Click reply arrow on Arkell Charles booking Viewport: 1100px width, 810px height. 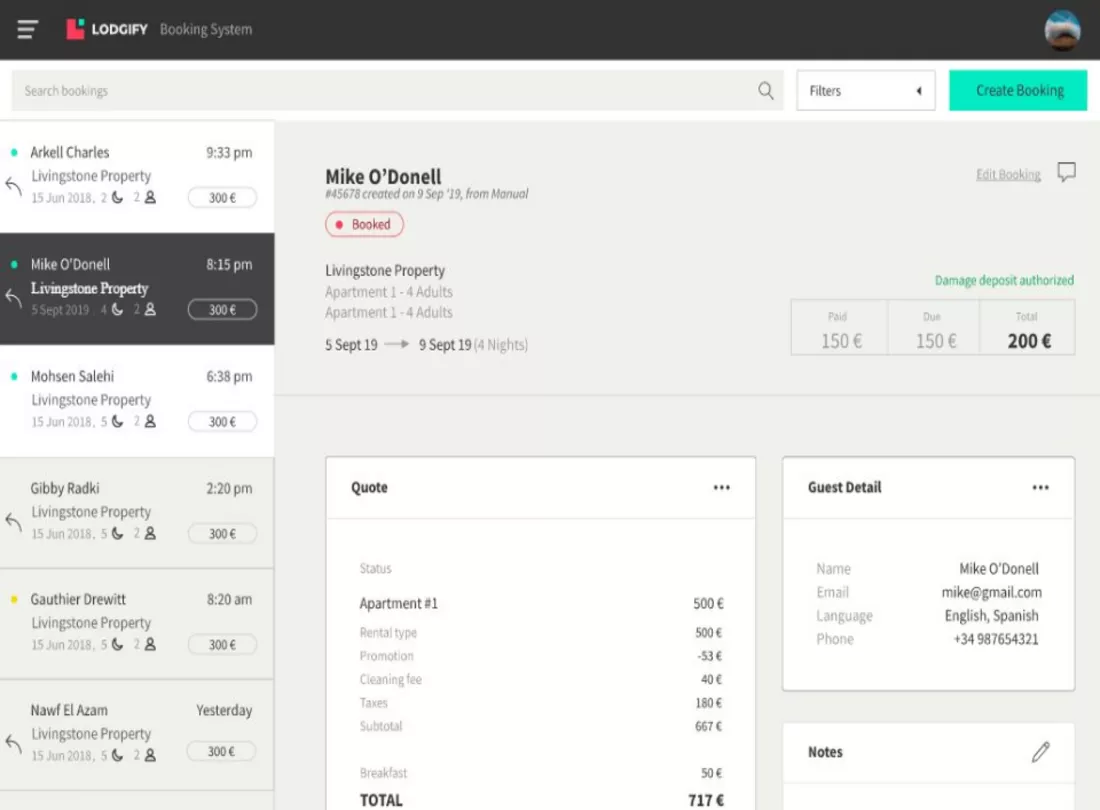click(x=13, y=186)
